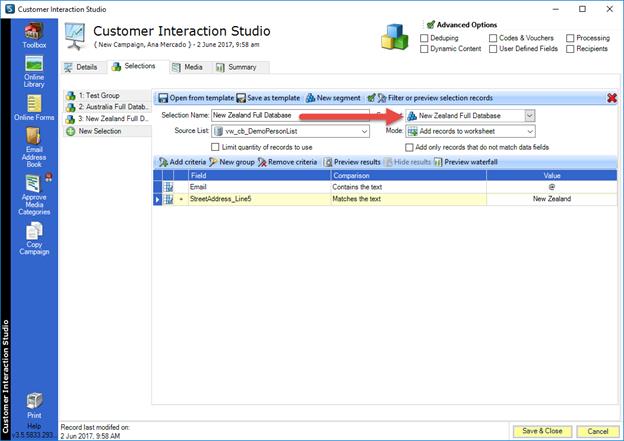The height and width of the screenshot is (441, 624).
Task: Click the Advanced Options heading
Action: tap(466, 25)
